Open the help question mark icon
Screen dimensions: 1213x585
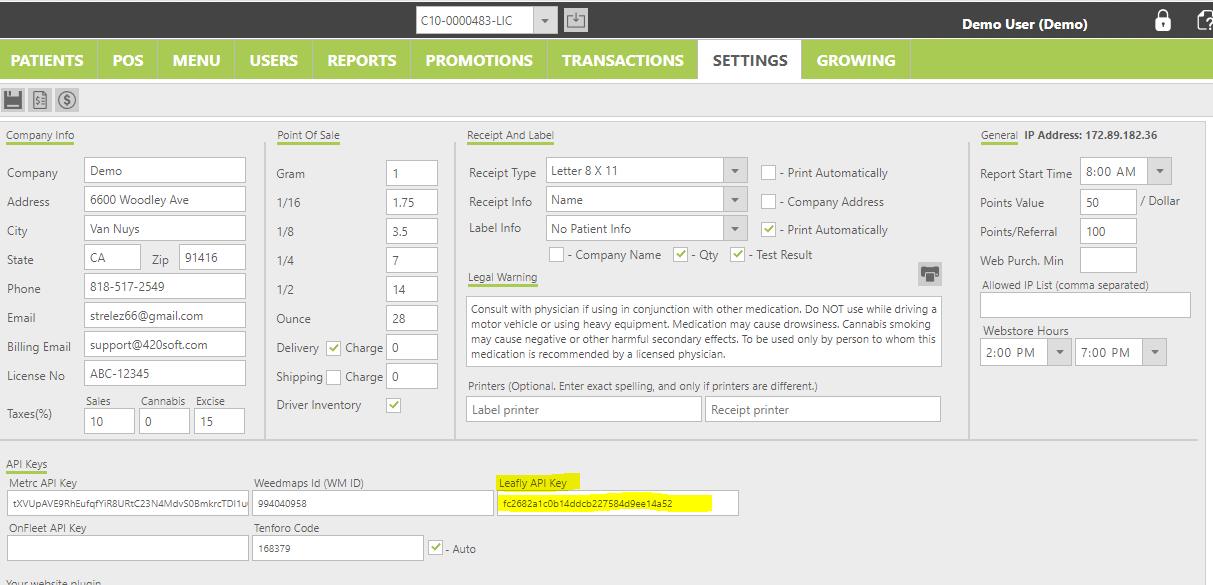[1204, 21]
